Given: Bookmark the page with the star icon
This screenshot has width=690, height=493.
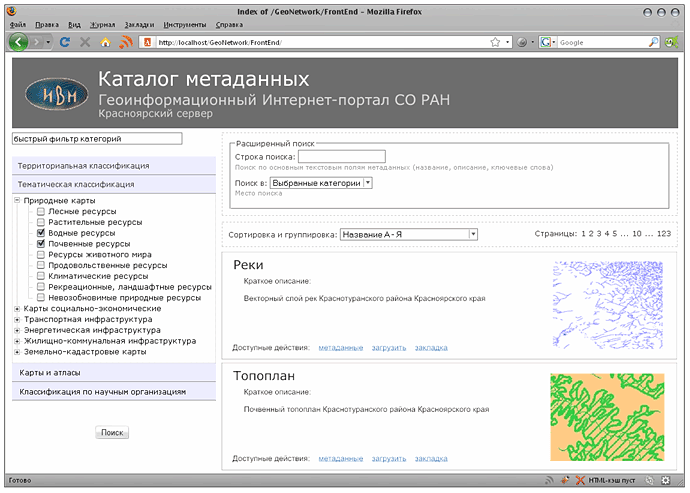Looking at the screenshot, I should click(495, 43).
